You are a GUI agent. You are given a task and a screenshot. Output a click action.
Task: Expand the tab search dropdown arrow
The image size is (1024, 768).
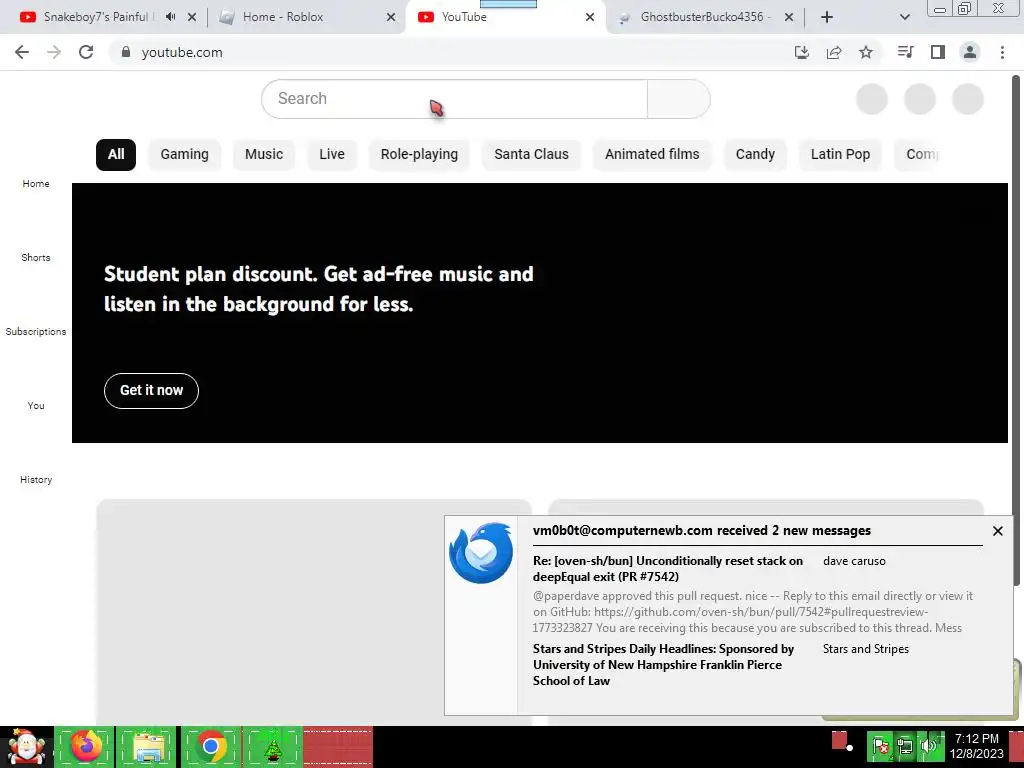[x=904, y=17]
